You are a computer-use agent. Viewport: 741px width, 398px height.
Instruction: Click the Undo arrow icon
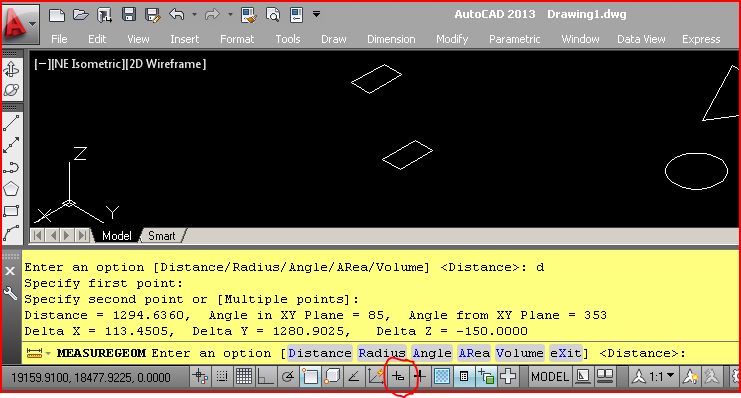[177, 15]
